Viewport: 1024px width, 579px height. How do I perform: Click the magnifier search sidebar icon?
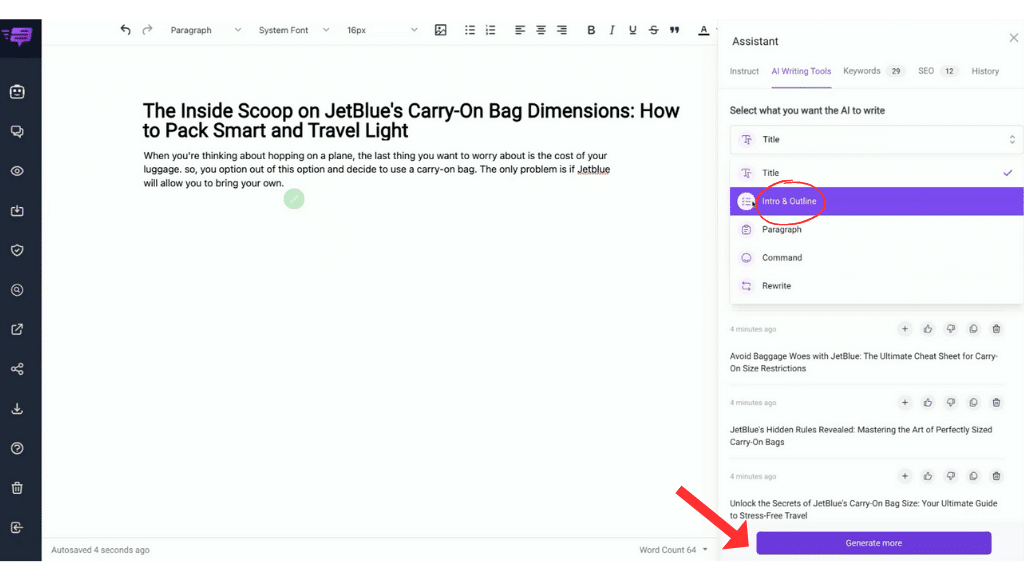click(18, 290)
